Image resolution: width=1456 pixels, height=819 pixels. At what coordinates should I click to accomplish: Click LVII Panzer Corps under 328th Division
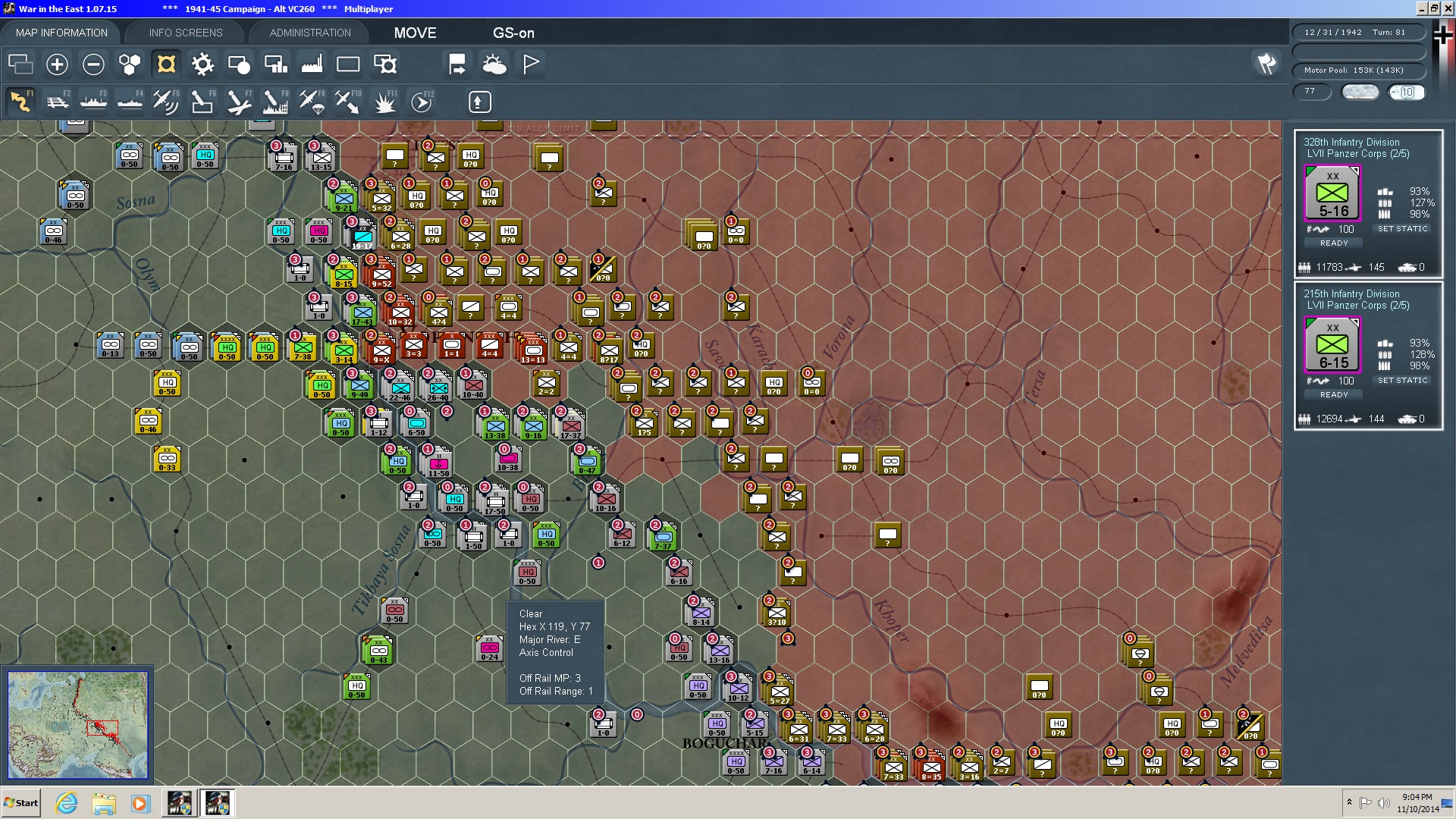pyautogui.click(x=1357, y=154)
